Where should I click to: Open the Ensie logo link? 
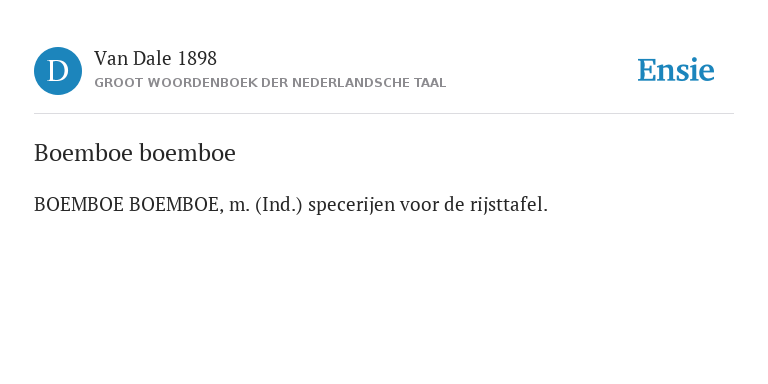(x=675, y=70)
